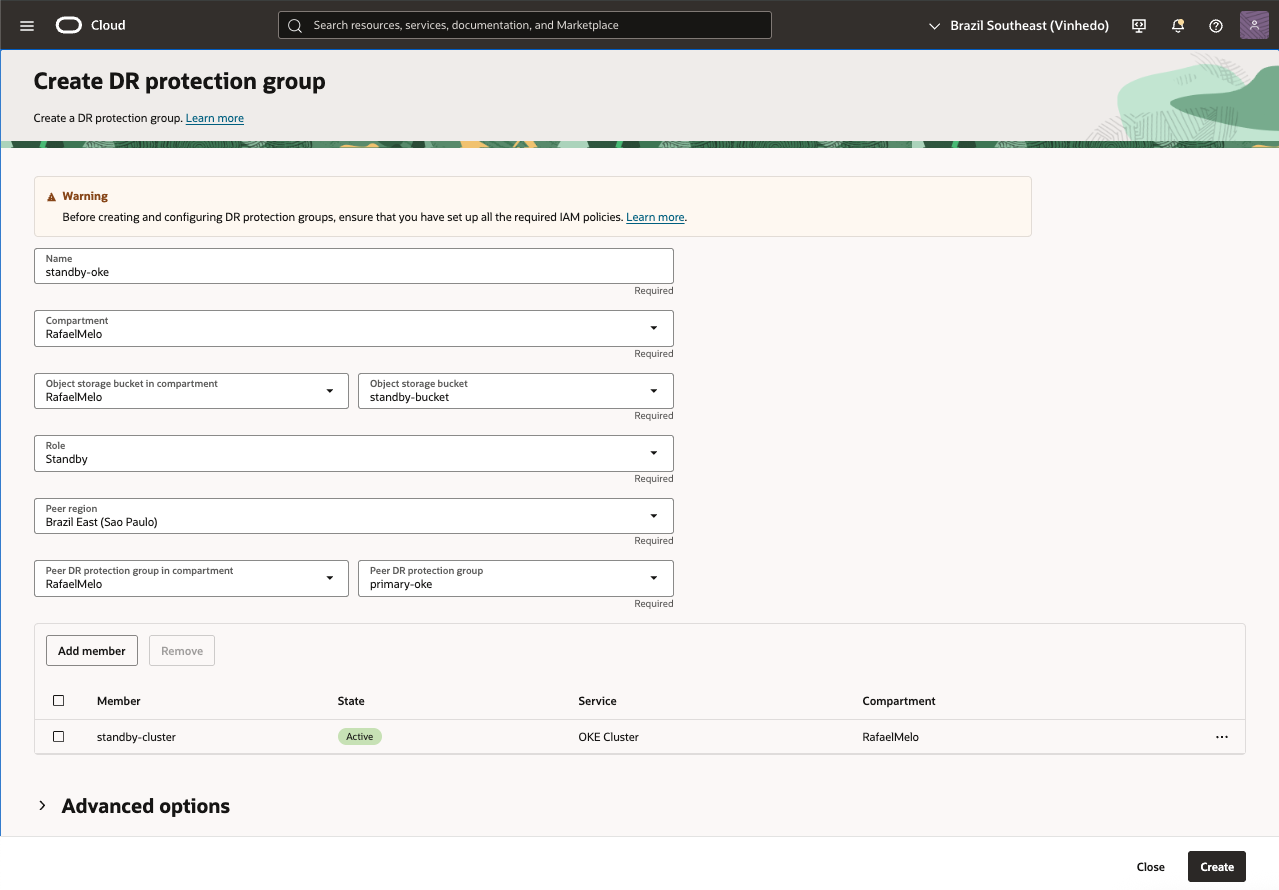Open the Learn more link in warning

click(655, 217)
